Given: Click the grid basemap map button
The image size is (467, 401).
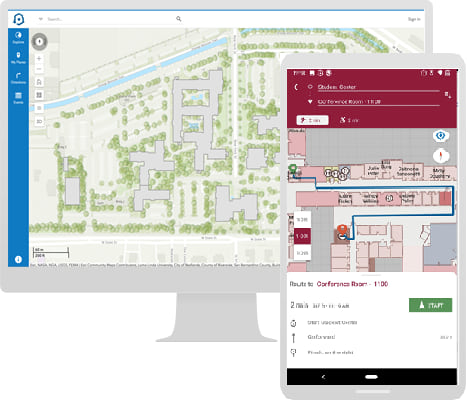Looking at the screenshot, I should coord(39,95).
